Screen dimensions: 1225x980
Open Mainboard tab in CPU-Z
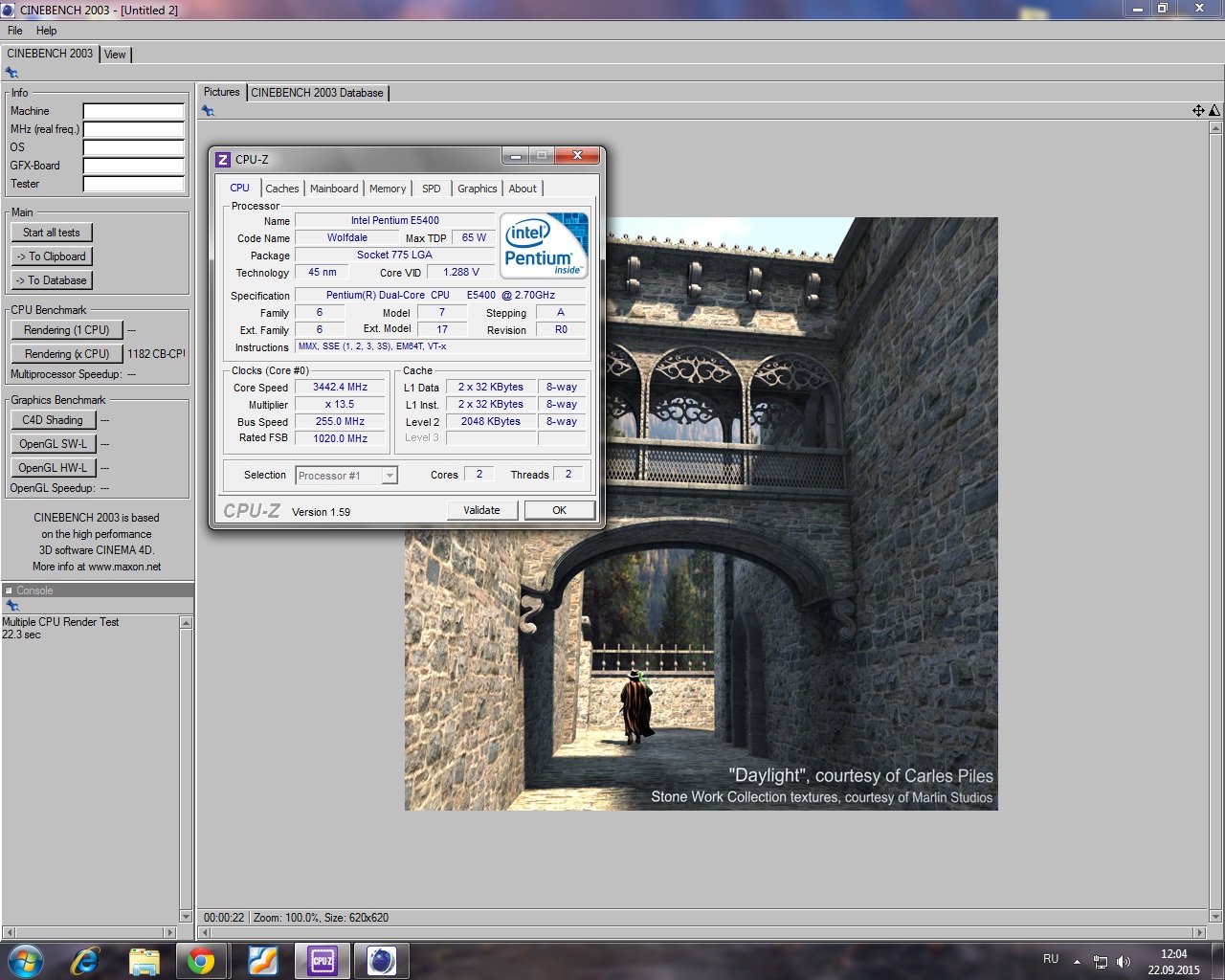(x=334, y=189)
